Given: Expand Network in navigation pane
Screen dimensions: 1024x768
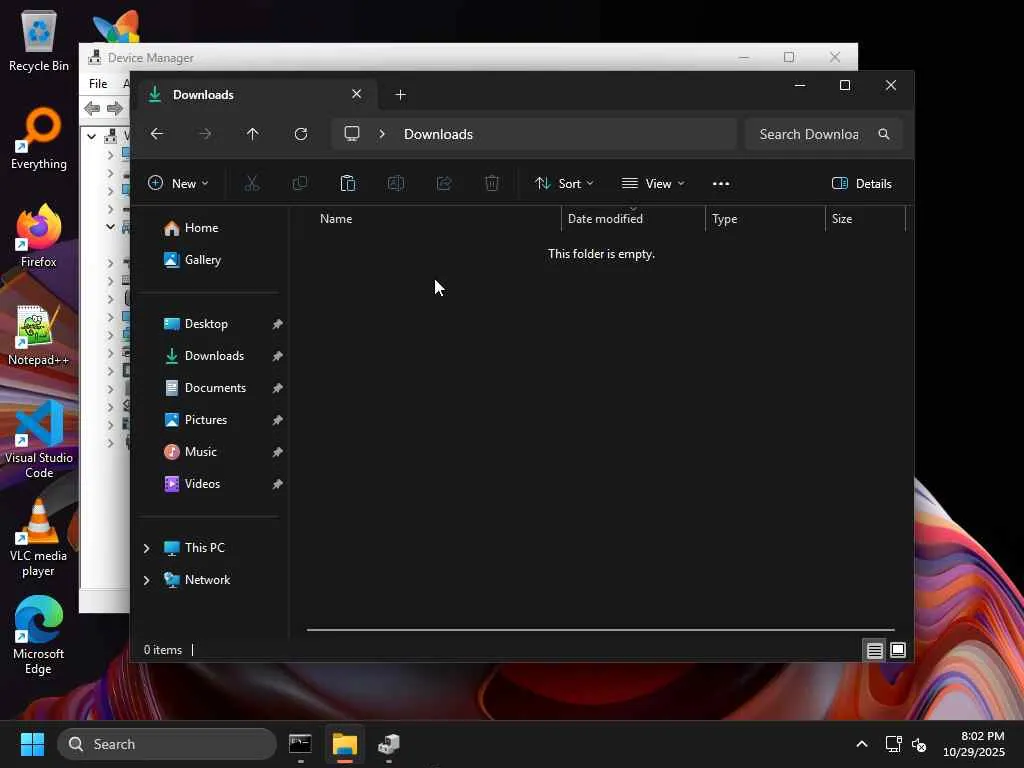Looking at the screenshot, I should pyautogui.click(x=146, y=580).
